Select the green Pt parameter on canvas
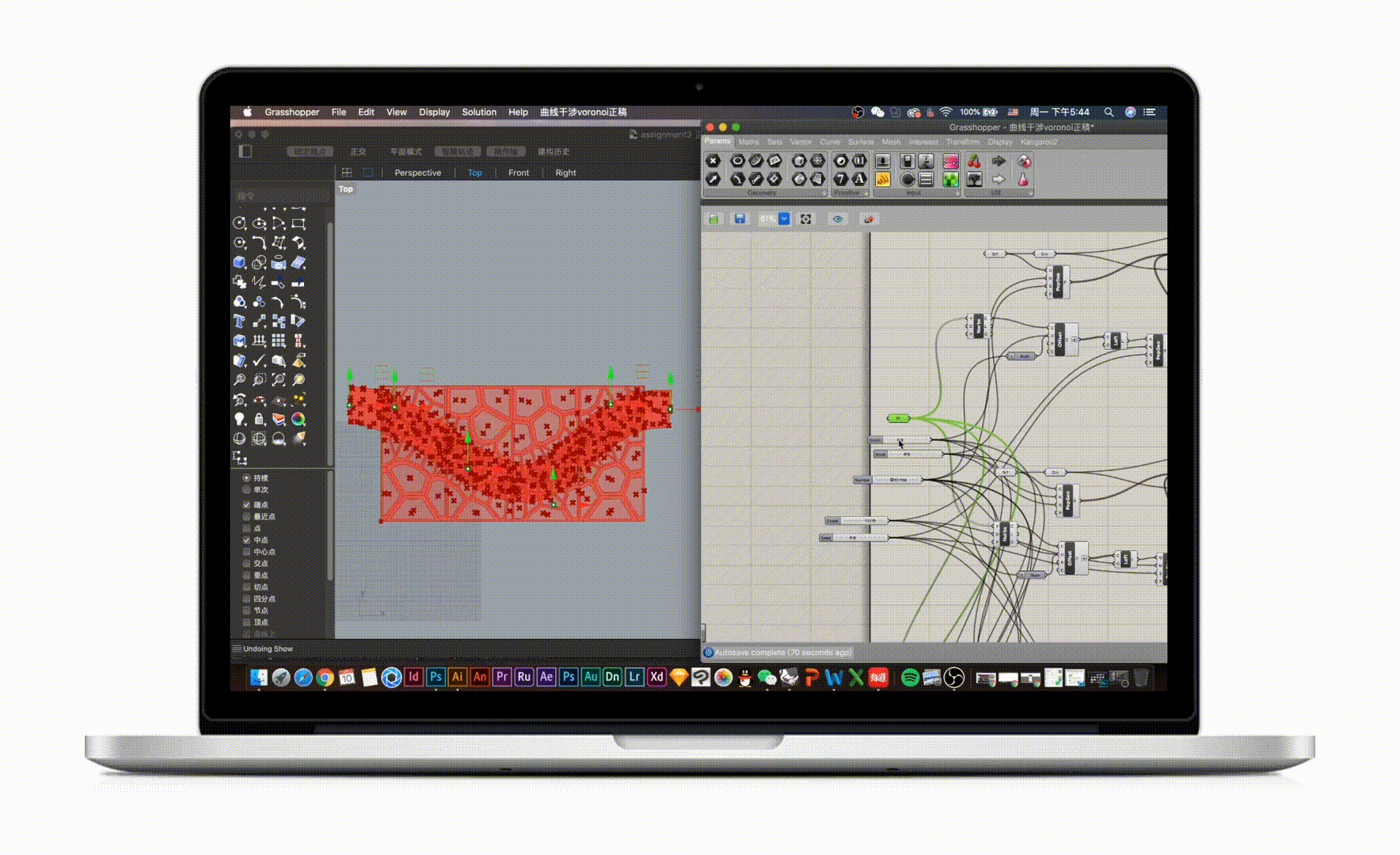1400x855 pixels. [898, 418]
